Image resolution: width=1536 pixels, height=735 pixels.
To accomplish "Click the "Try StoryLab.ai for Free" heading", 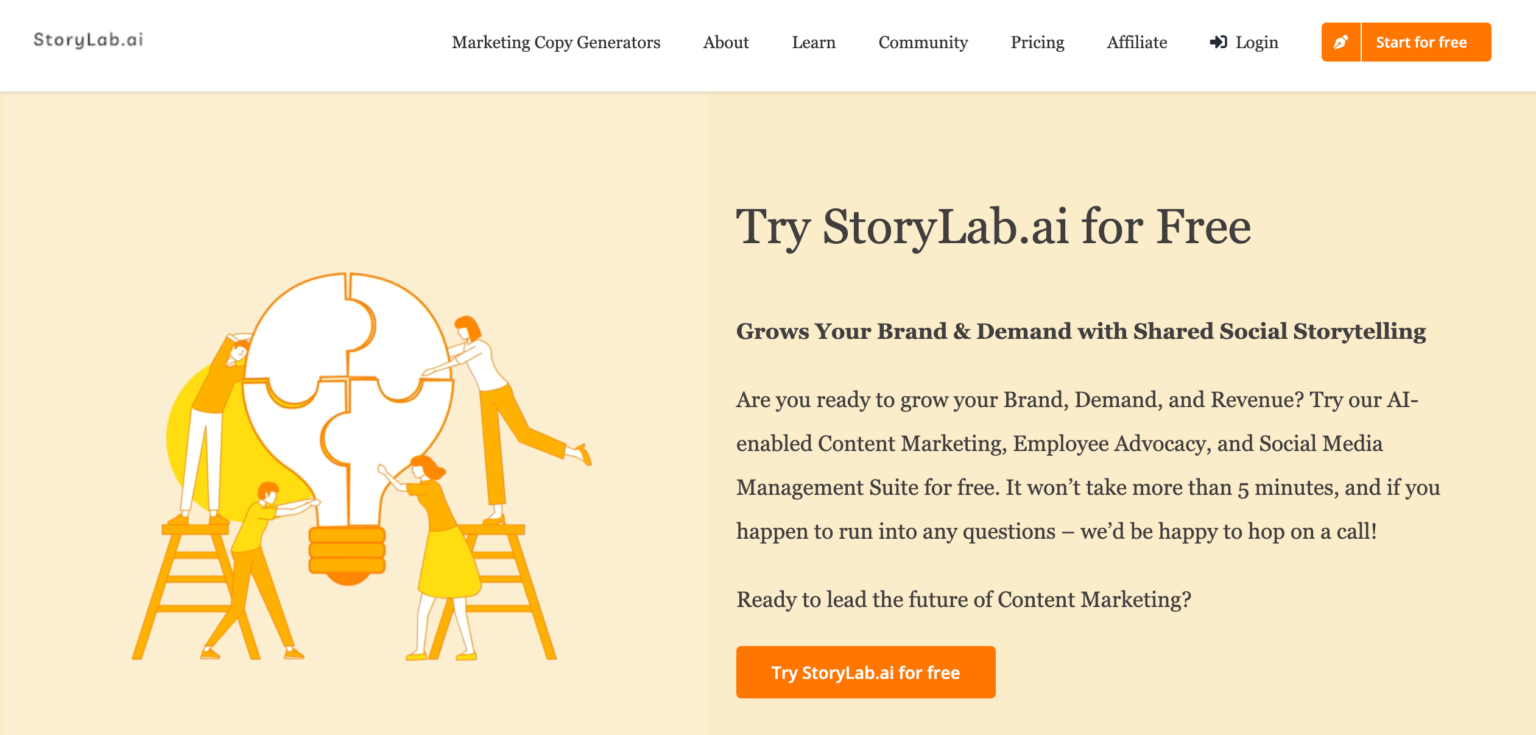I will point(993,227).
